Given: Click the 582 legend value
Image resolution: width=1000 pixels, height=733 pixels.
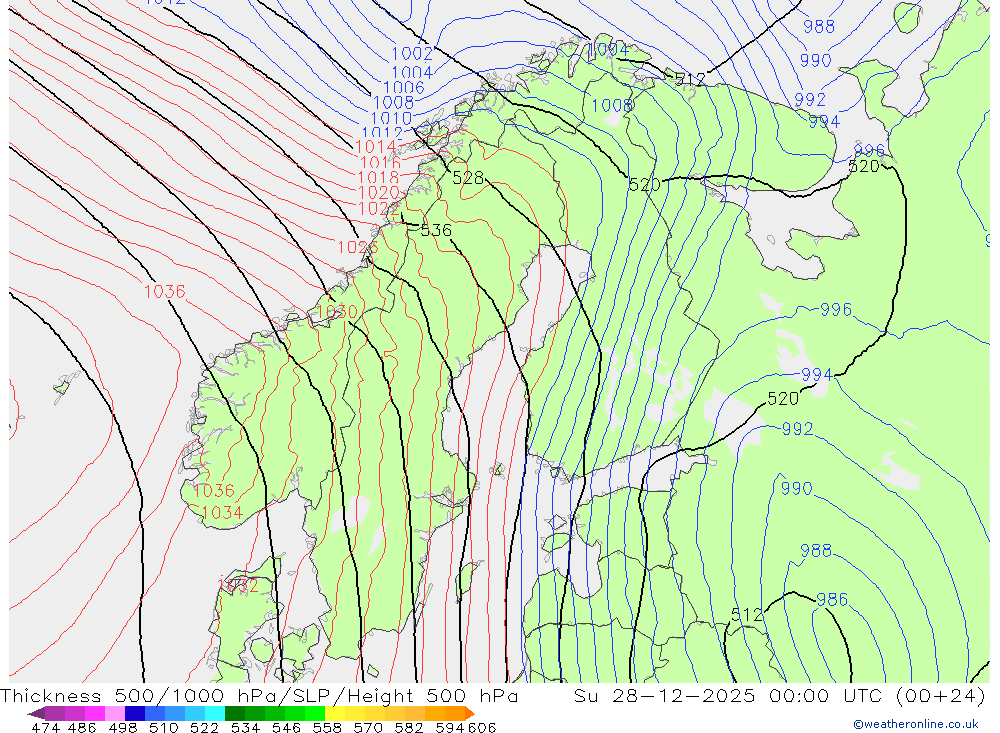Looking at the screenshot, I should coord(408,727).
